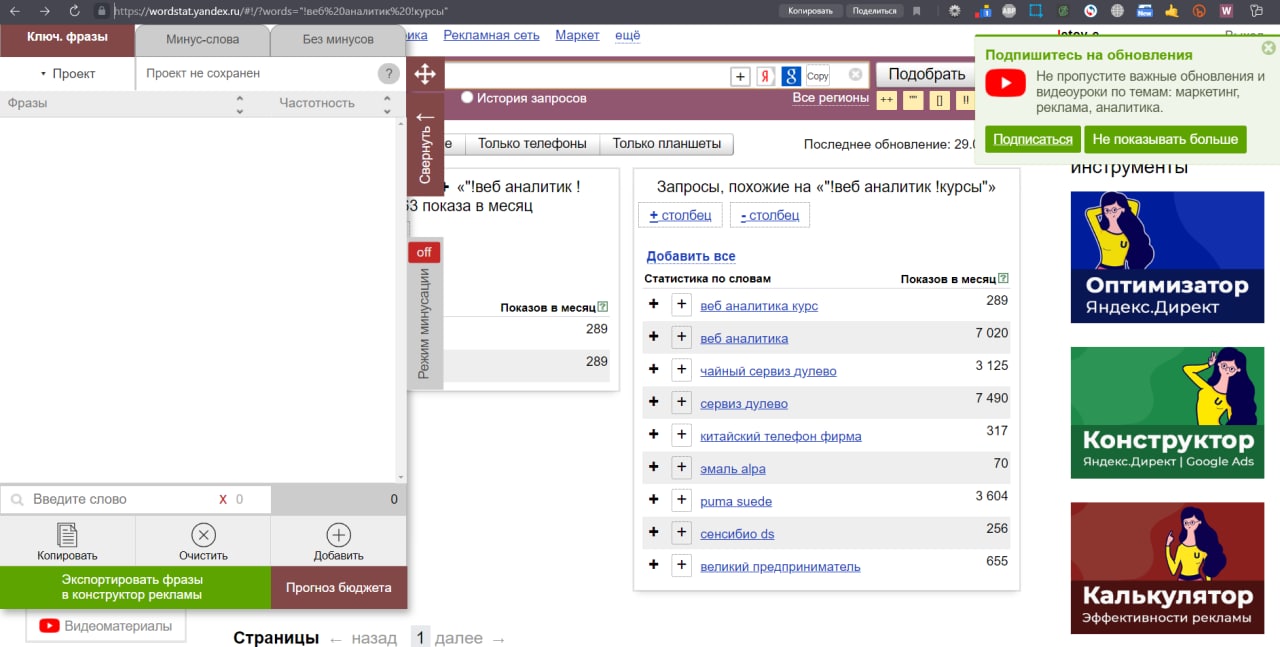
Task: Toggle the red 'off' minus-mode switch
Action: (x=424, y=252)
